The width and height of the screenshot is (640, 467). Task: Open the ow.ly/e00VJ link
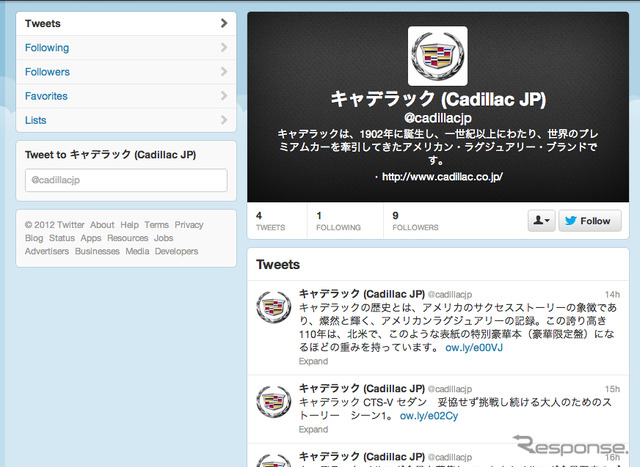click(474, 348)
